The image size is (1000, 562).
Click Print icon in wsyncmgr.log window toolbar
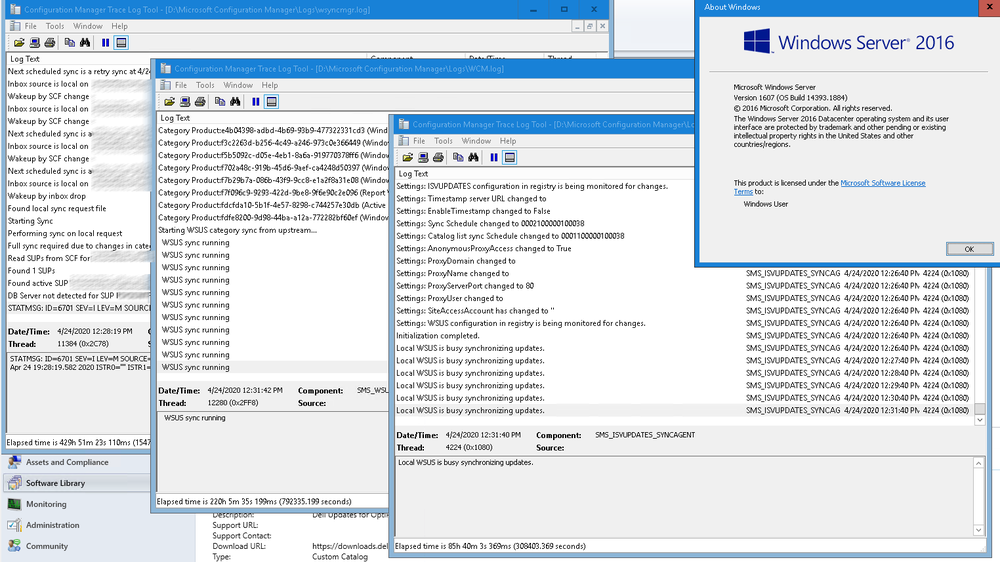tap(50, 43)
